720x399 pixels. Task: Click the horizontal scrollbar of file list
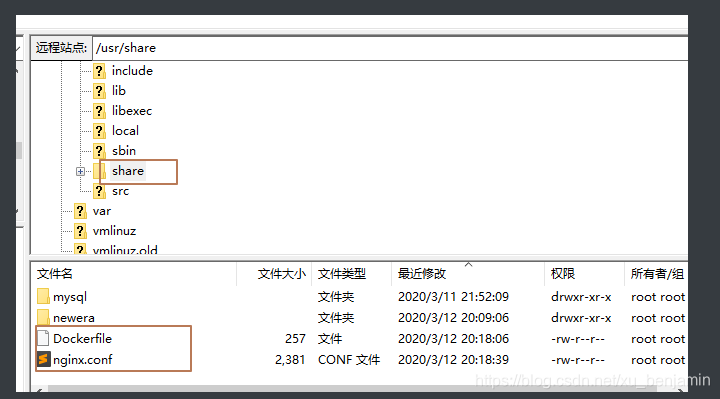(x=353, y=389)
